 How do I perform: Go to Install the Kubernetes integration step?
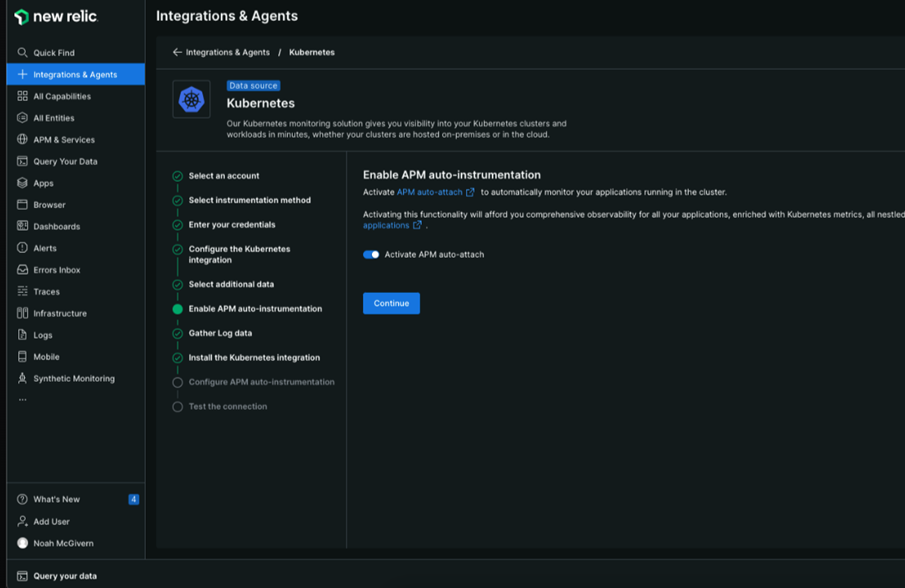point(254,357)
